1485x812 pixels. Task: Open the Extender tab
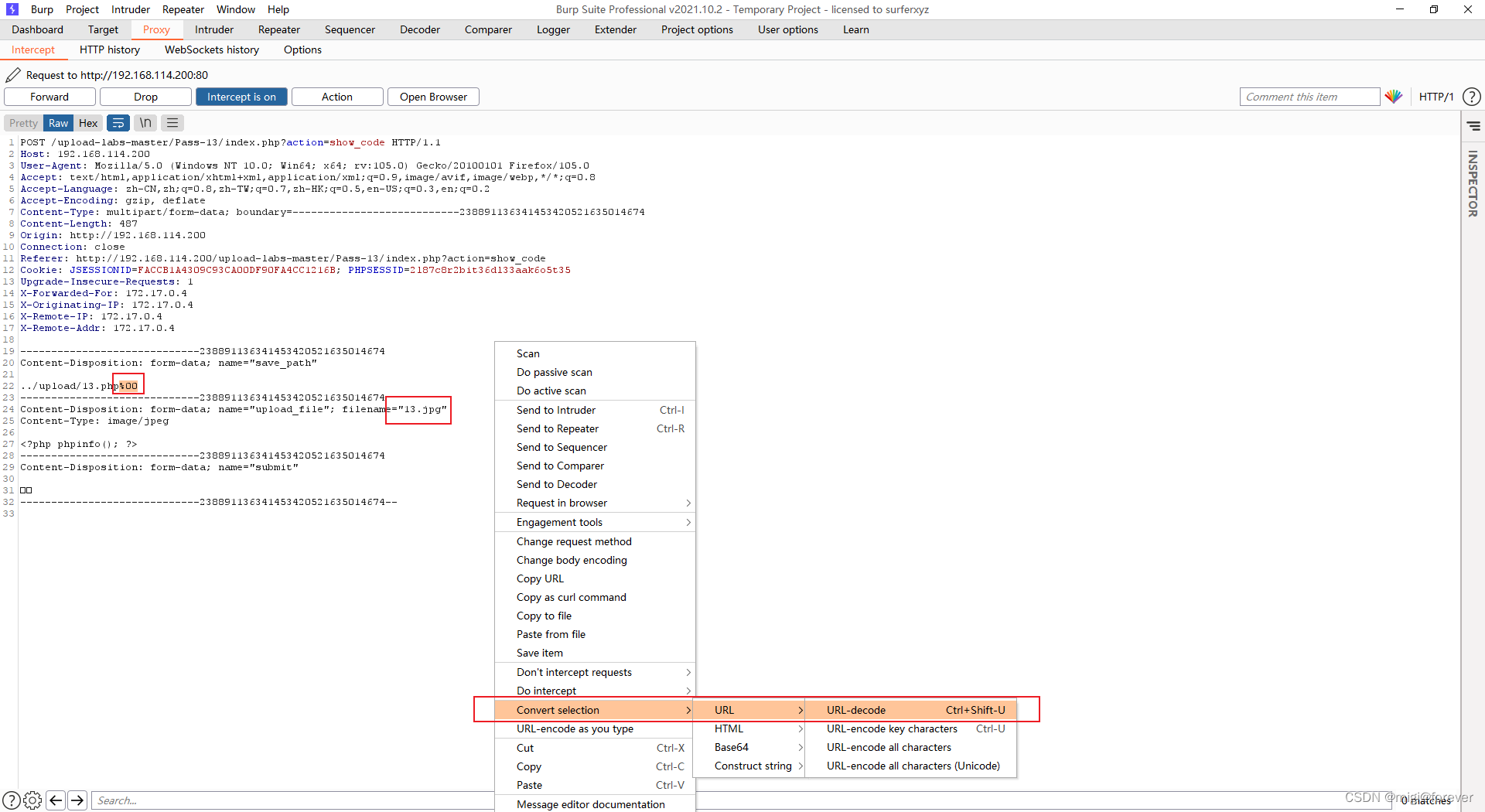pos(616,29)
